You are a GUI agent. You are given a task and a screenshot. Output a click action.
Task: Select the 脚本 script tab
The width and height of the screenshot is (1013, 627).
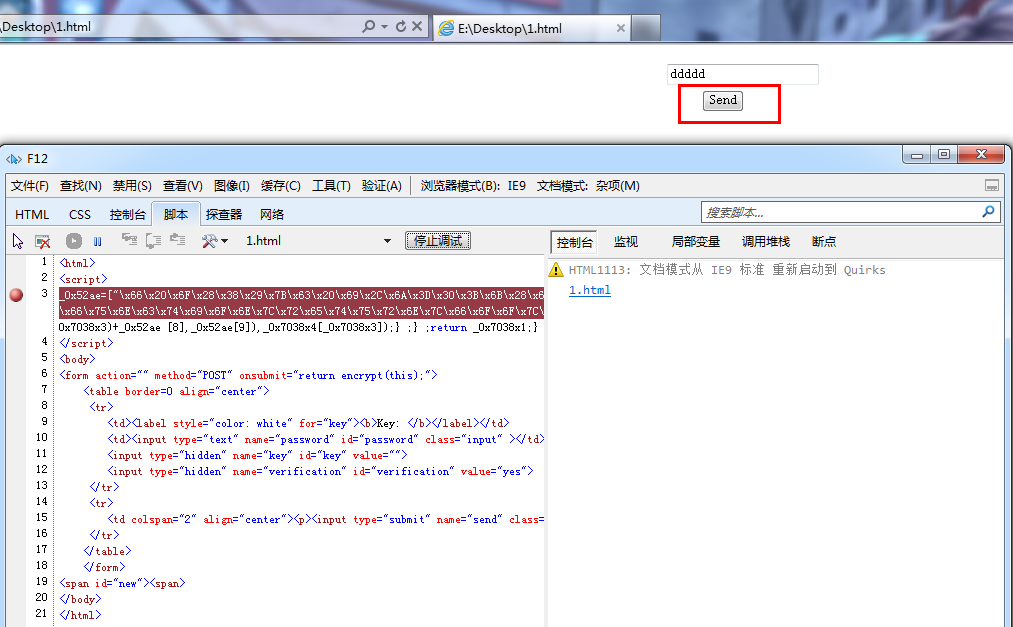pos(176,214)
